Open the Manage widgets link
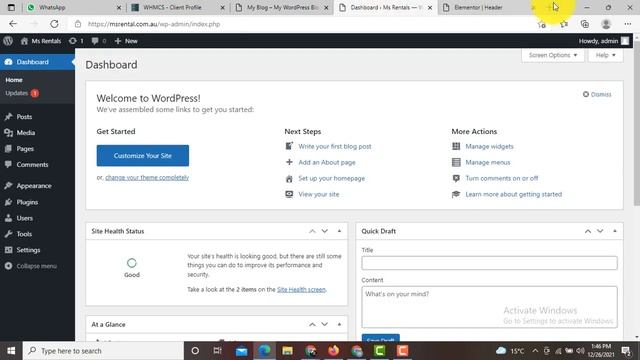 click(x=489, y=146)
